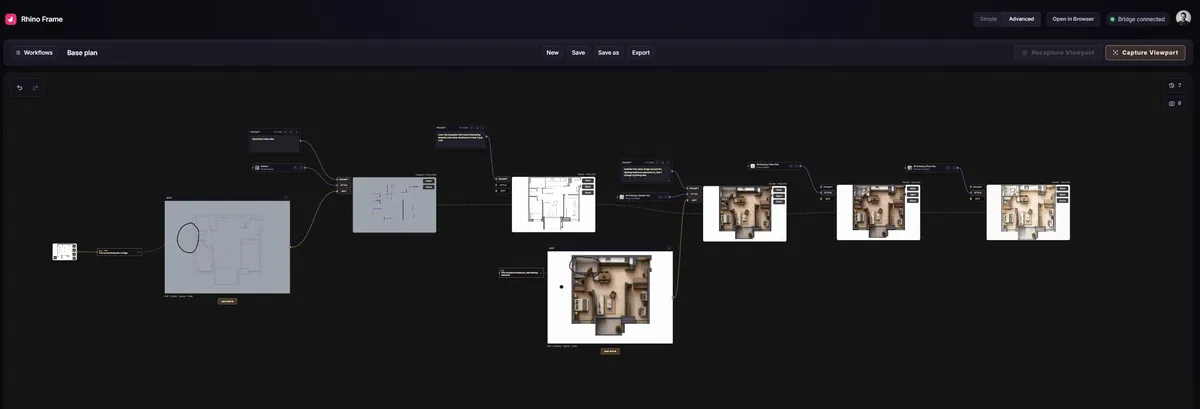Select the white line-drawing floor plan node

(x=553, y=204)
